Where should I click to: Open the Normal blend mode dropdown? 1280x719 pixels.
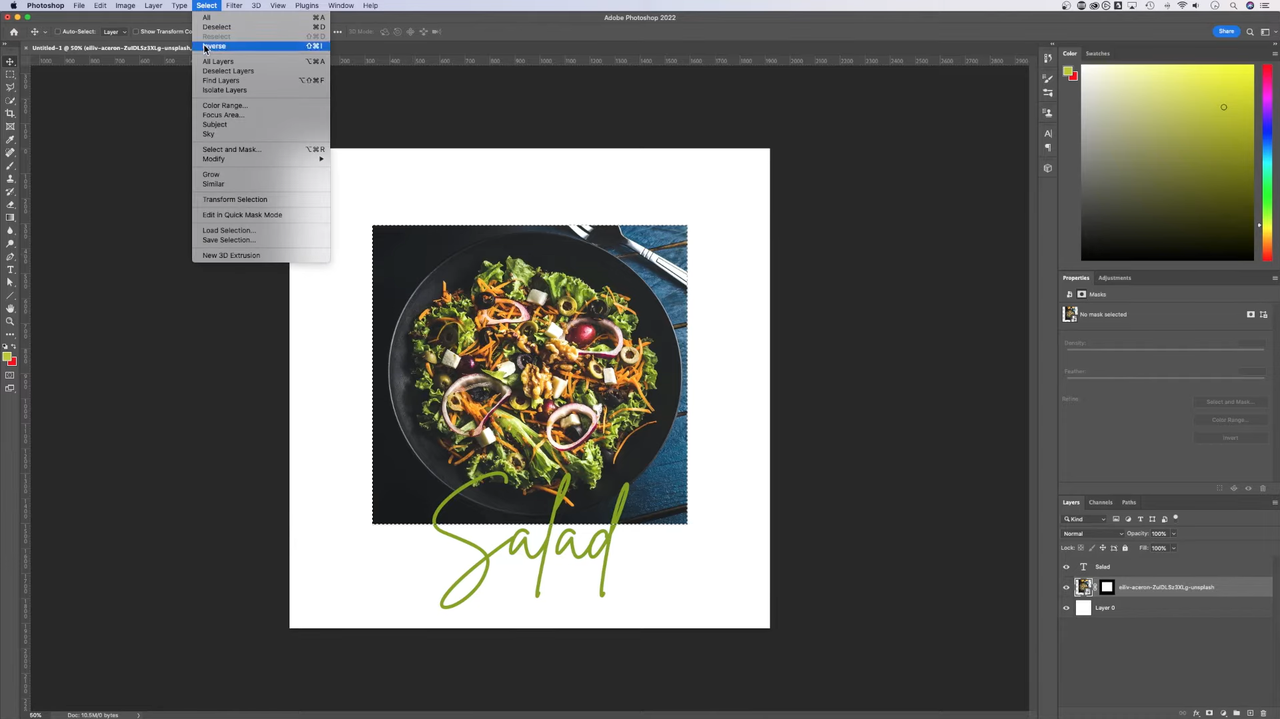coord(1092,534)
